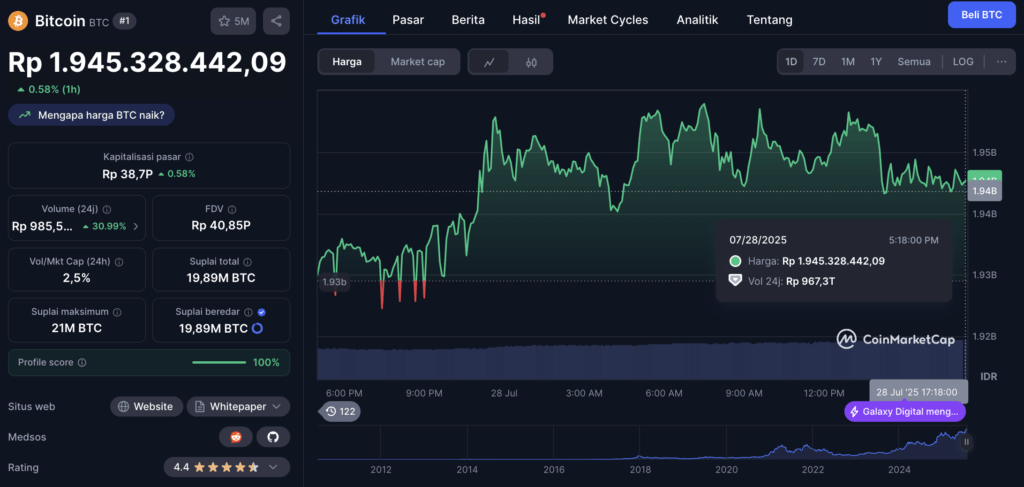The width and height of the screenshot is (1024, 487).
Task: Click the 1.94B current price label on axis
Action: click(x=985, y=191)
